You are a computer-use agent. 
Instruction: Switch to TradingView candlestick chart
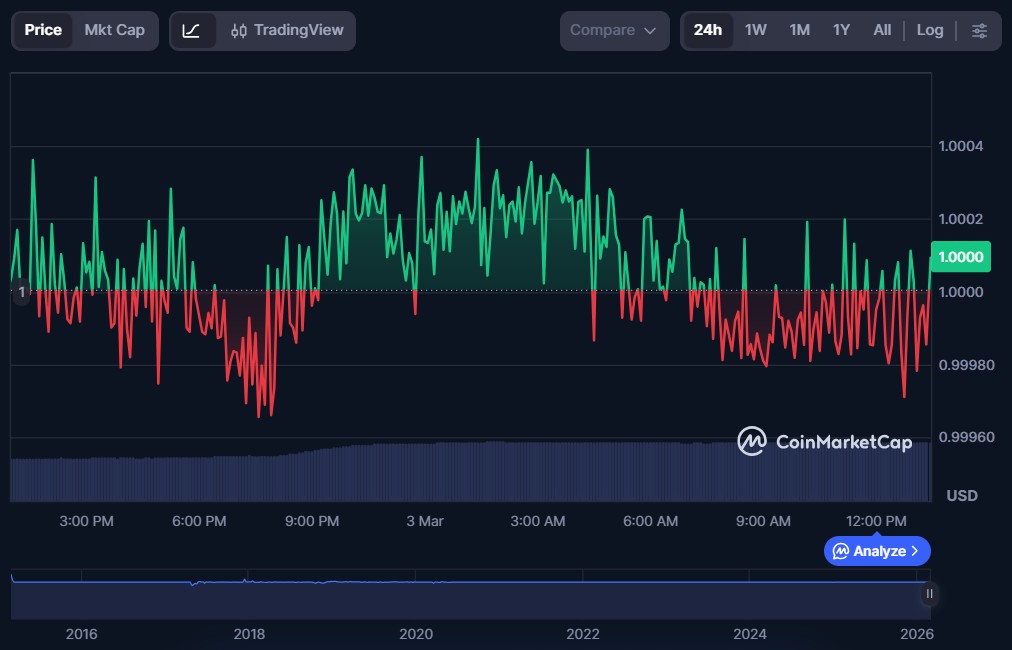point(286,30)
